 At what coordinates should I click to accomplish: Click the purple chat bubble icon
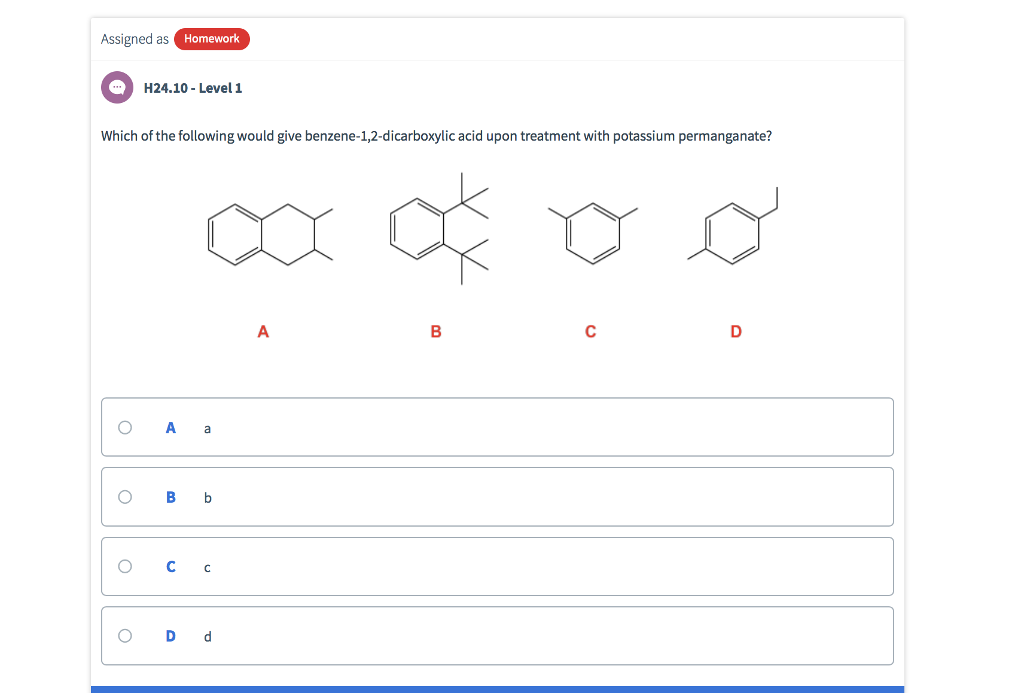118,88
